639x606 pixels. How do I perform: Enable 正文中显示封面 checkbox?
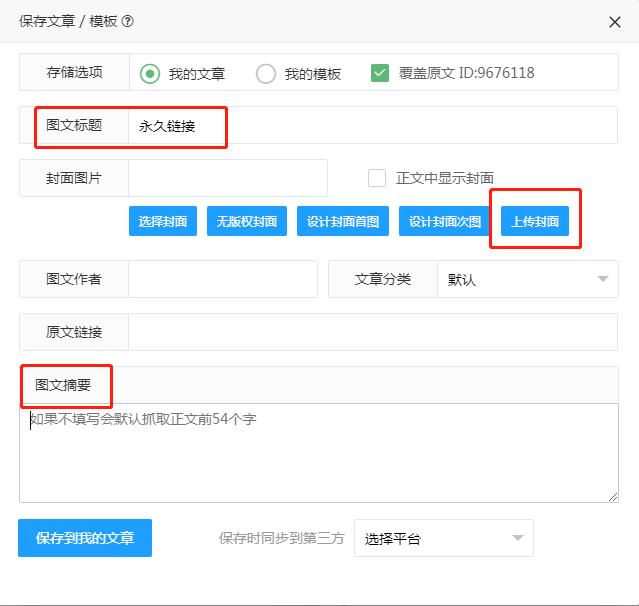[x=377, y=178]
